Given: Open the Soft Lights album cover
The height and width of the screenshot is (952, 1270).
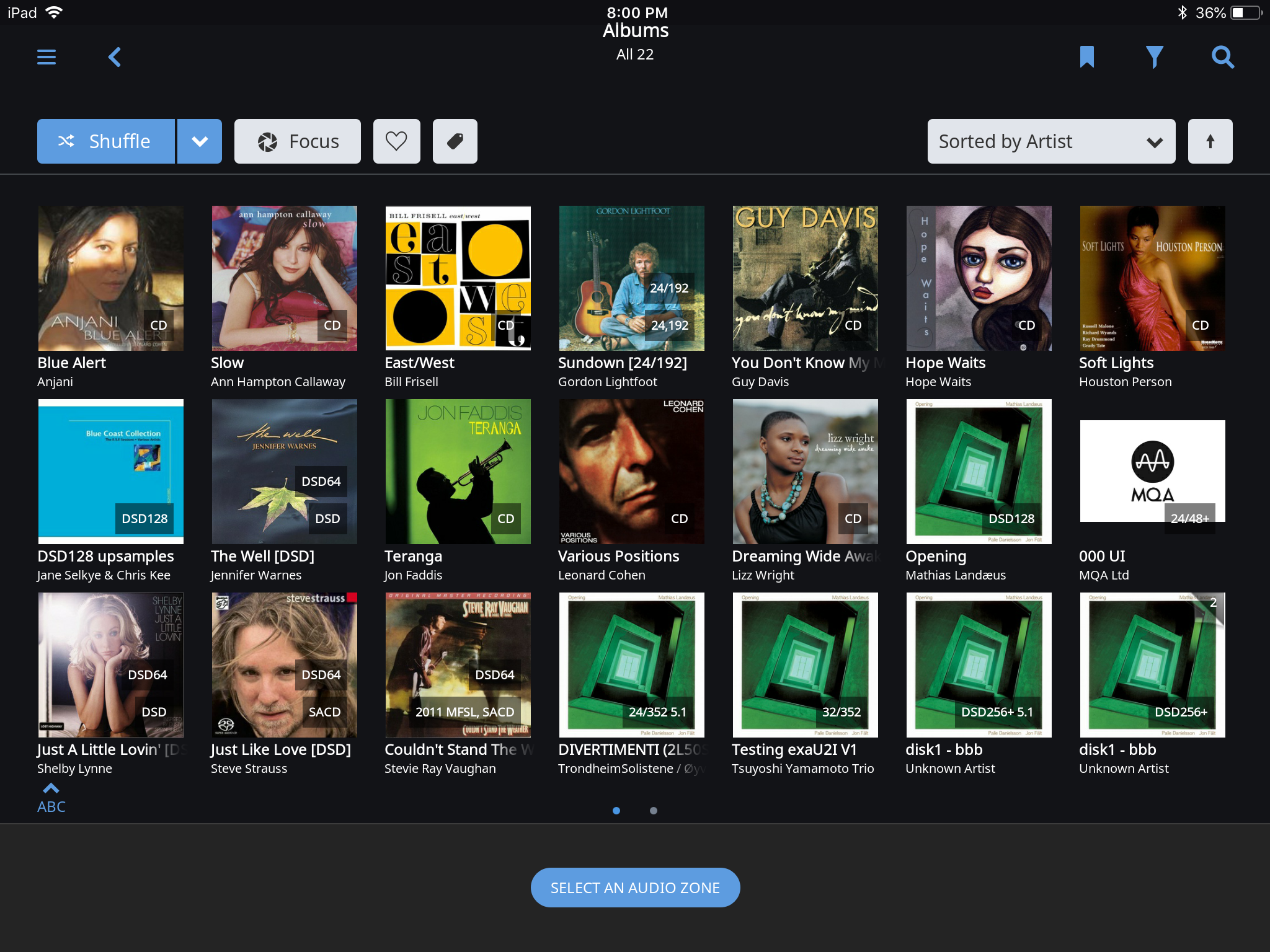Looking at the screenshot, I should pos(1153,278).
